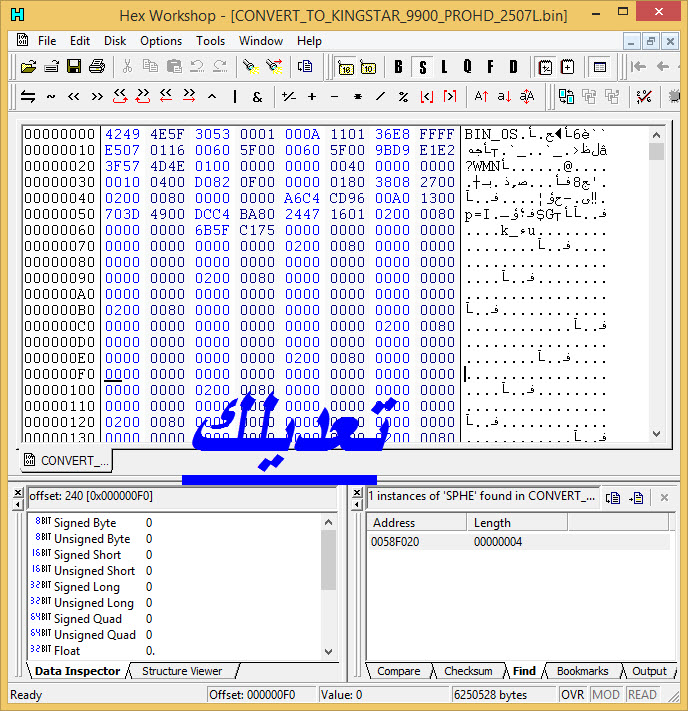Click the XOR caret operation icon
The width and height of the screenshot is (688, 711).
click(x=212, y=97)
